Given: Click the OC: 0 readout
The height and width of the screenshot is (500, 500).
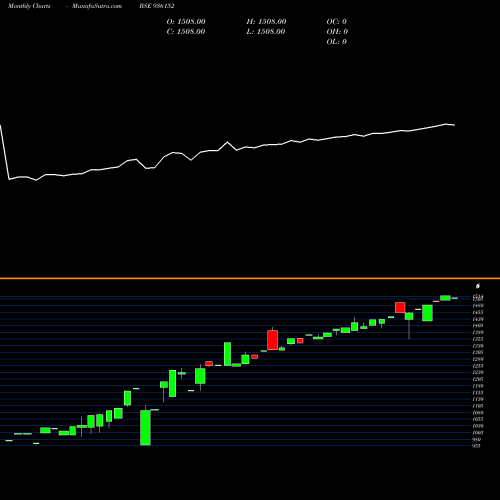Looking at the screenshot, I should (x=337, y=21).
